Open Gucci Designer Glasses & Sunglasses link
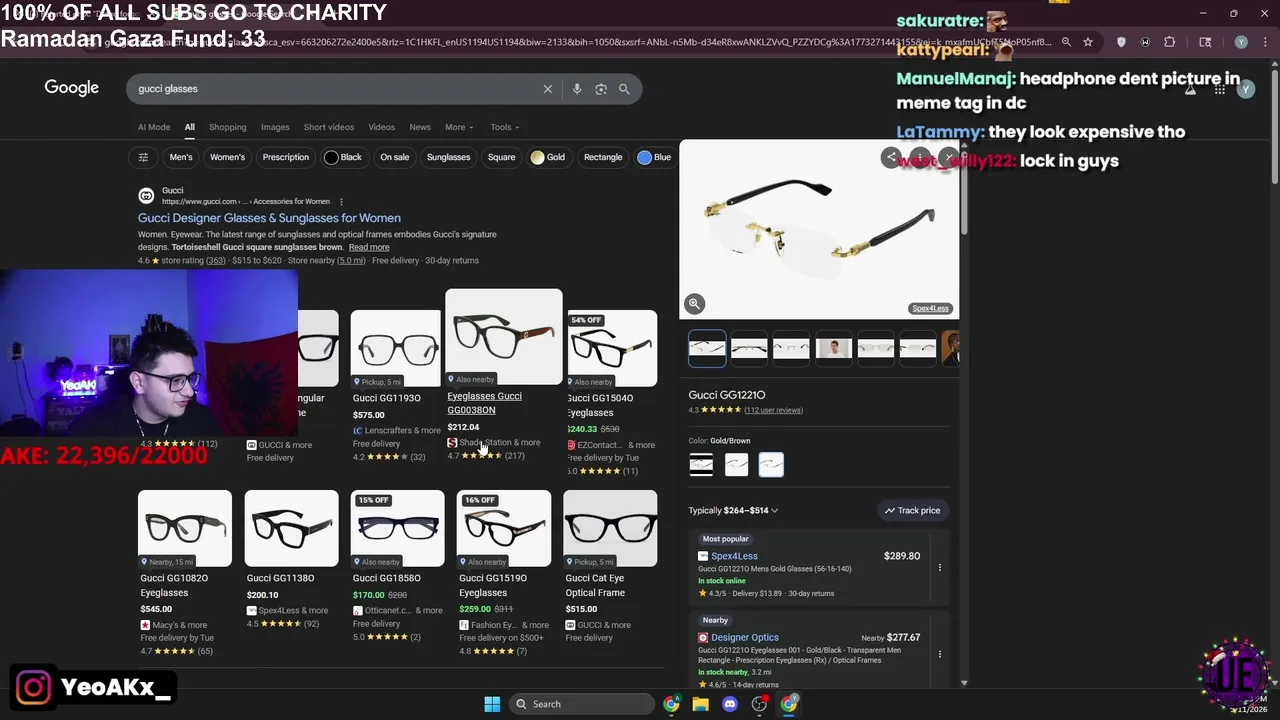The image size is (1280, 720). point(269,218)
